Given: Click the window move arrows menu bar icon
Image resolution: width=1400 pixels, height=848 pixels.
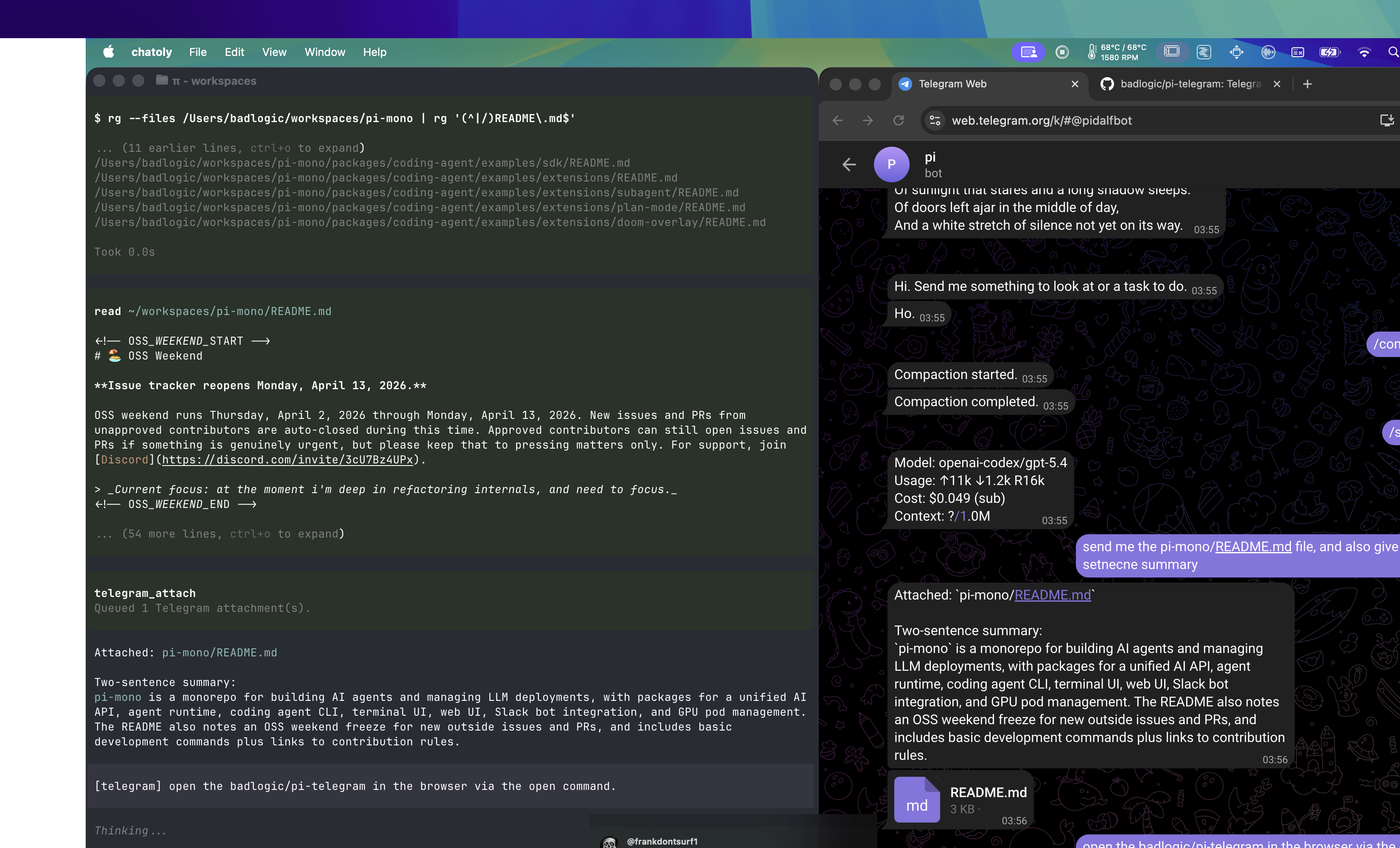Looking at the screenshot, I should (x=1236, y=52).
